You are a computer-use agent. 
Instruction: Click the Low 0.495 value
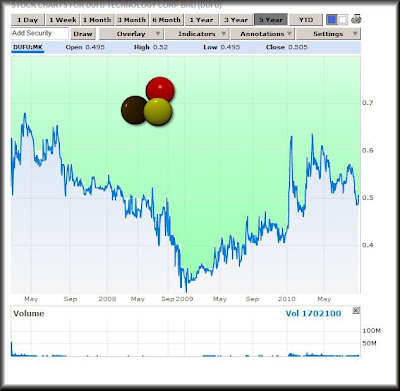[222, 47]
